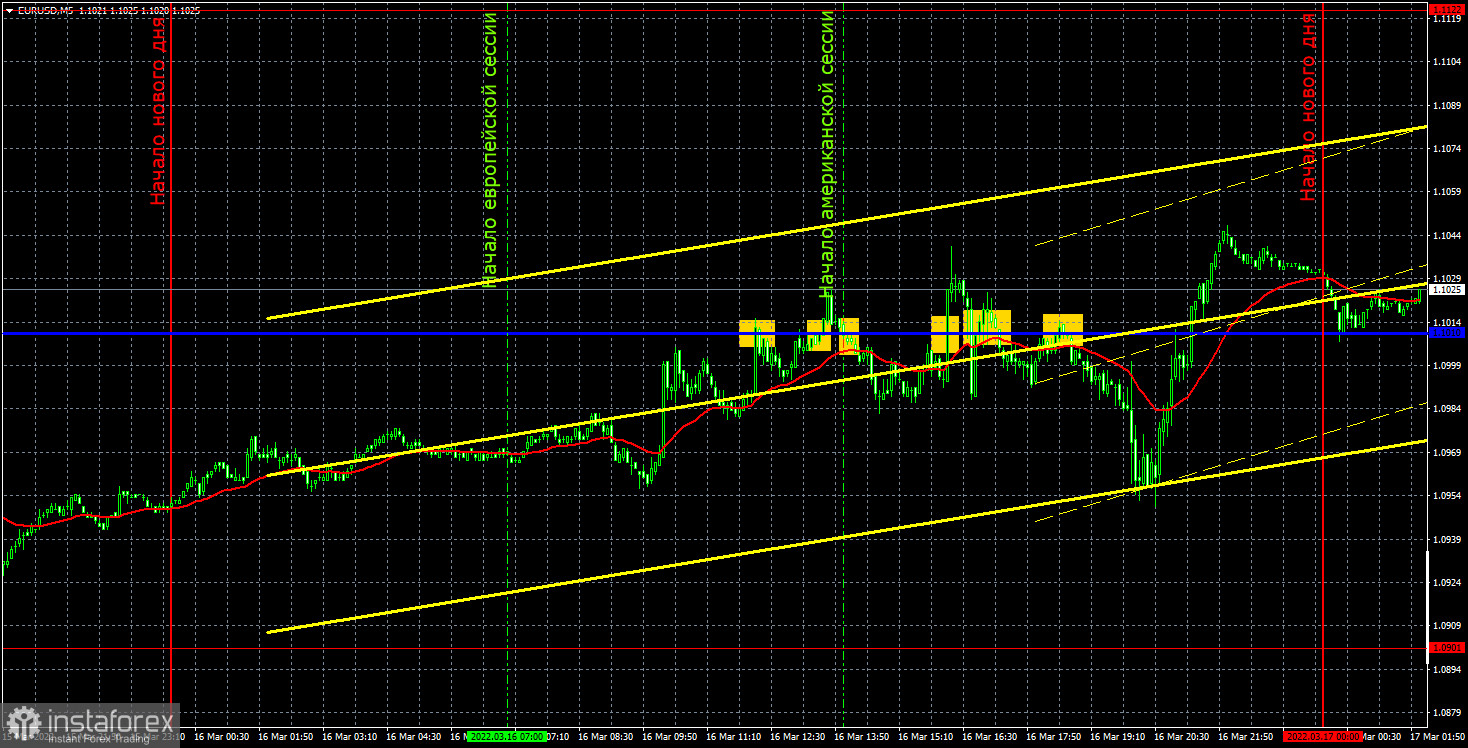
Task: Click the 1.0924 price axis label
Action: [1446, 582]
